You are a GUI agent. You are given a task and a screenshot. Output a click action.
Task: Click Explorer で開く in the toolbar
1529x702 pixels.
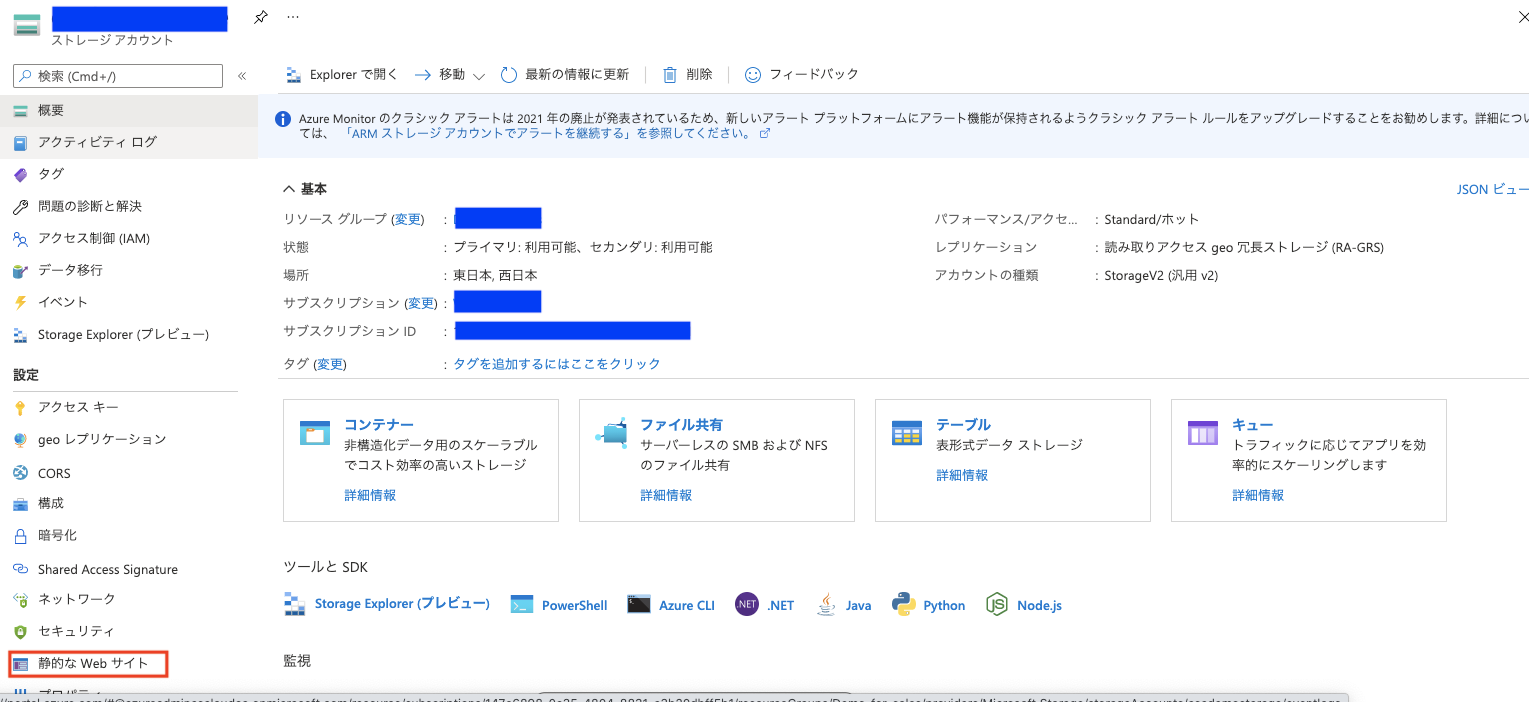point(342,75)
